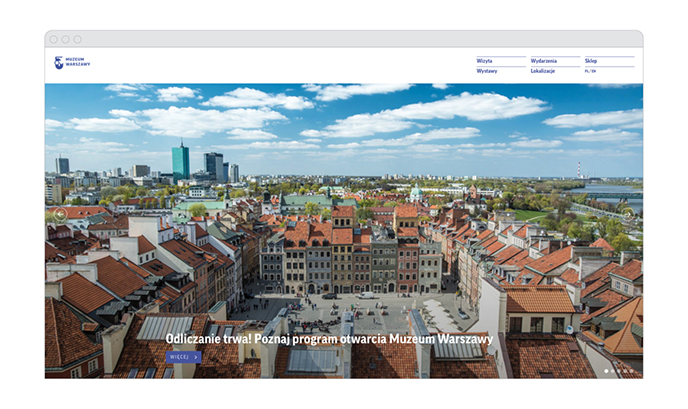Switch language to PL
Screen dimensions: 688x409
[587, 71]
